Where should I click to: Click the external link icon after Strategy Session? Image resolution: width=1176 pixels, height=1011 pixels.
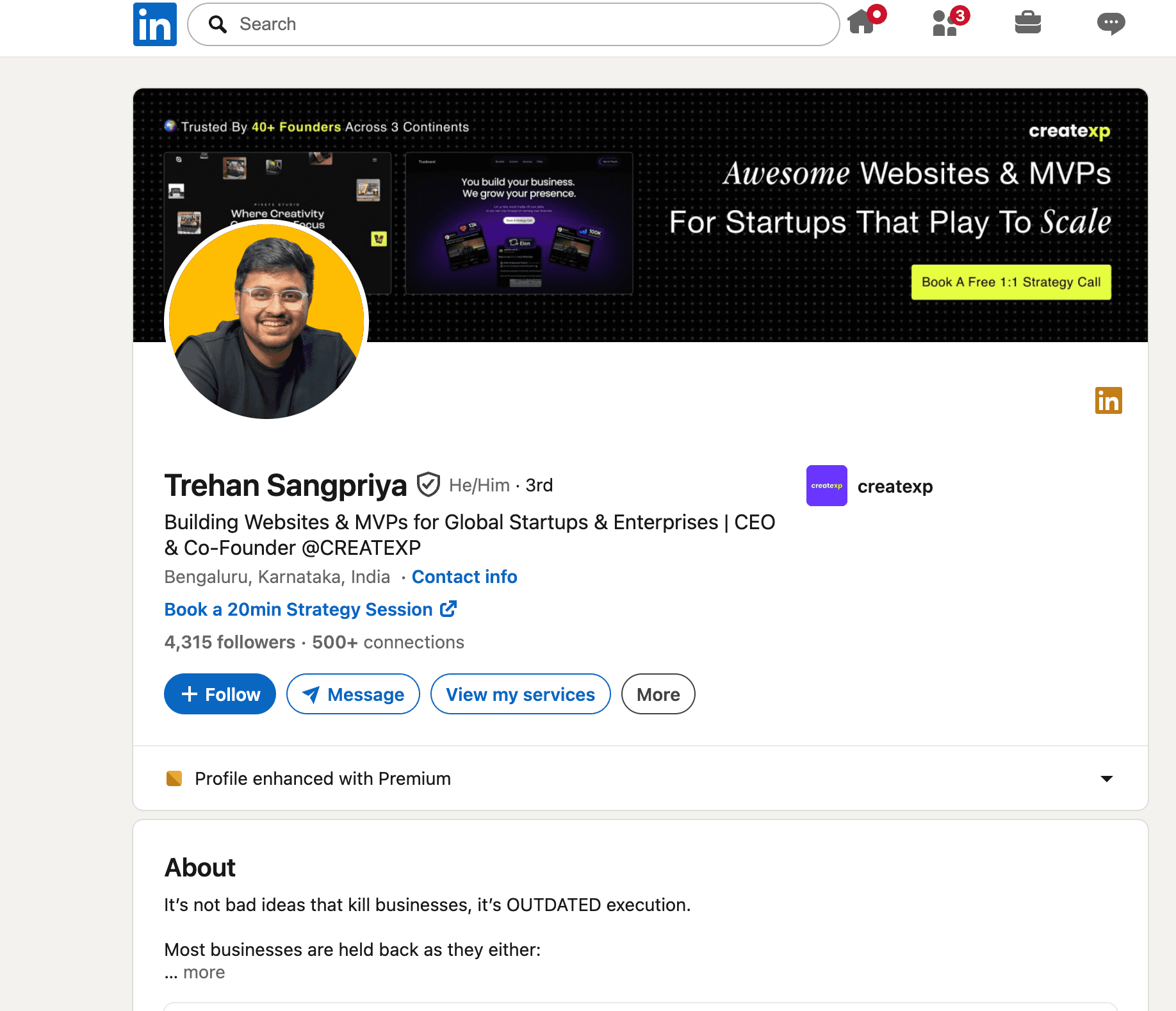click(x=448, y=609)
